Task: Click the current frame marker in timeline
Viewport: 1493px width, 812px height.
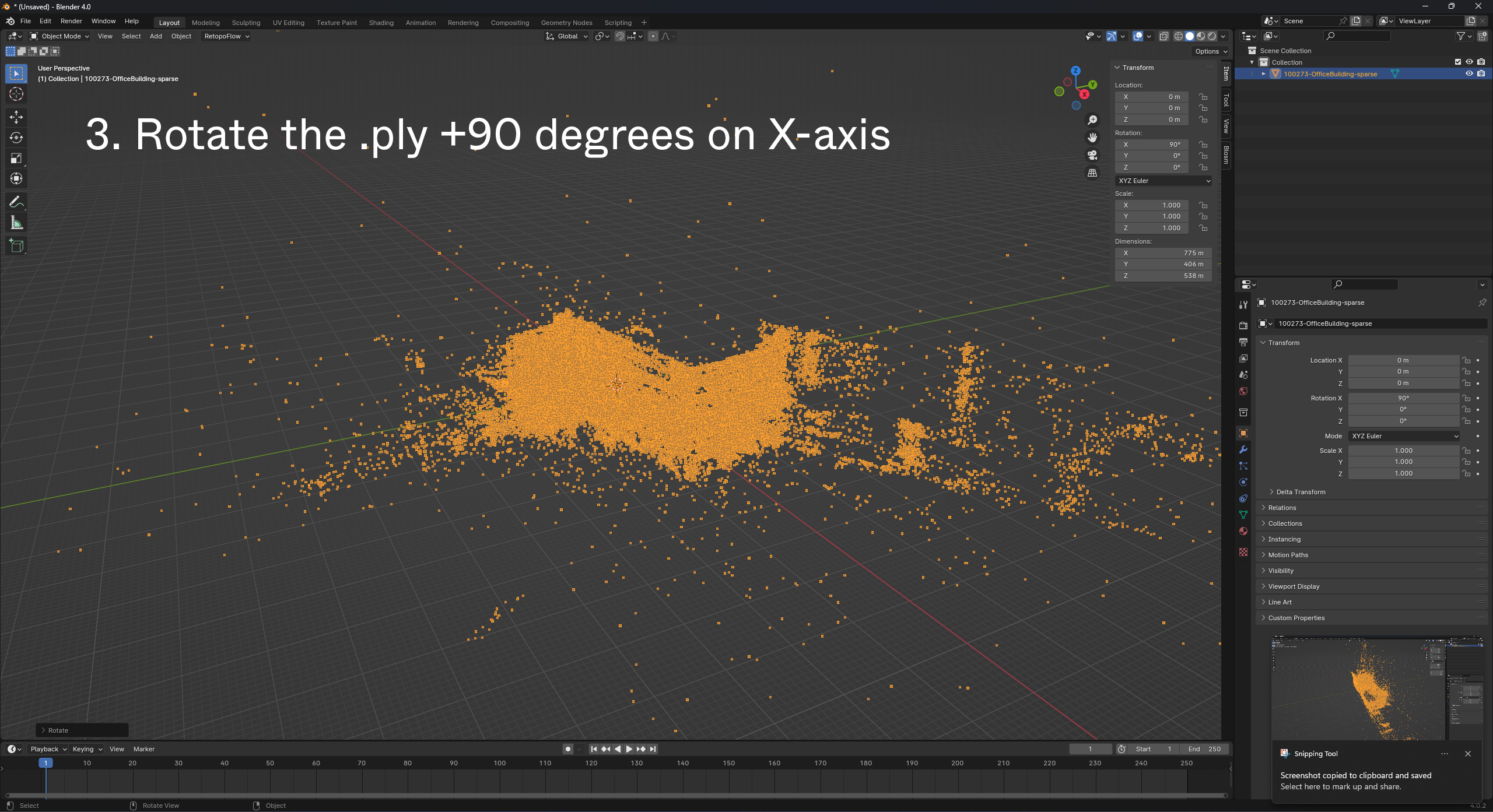Action: click(x=45, y=763)
